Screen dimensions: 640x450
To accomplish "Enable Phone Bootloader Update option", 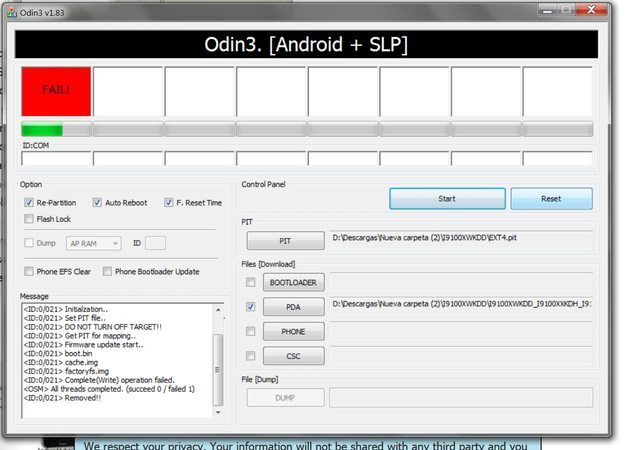I will (107, 272).
